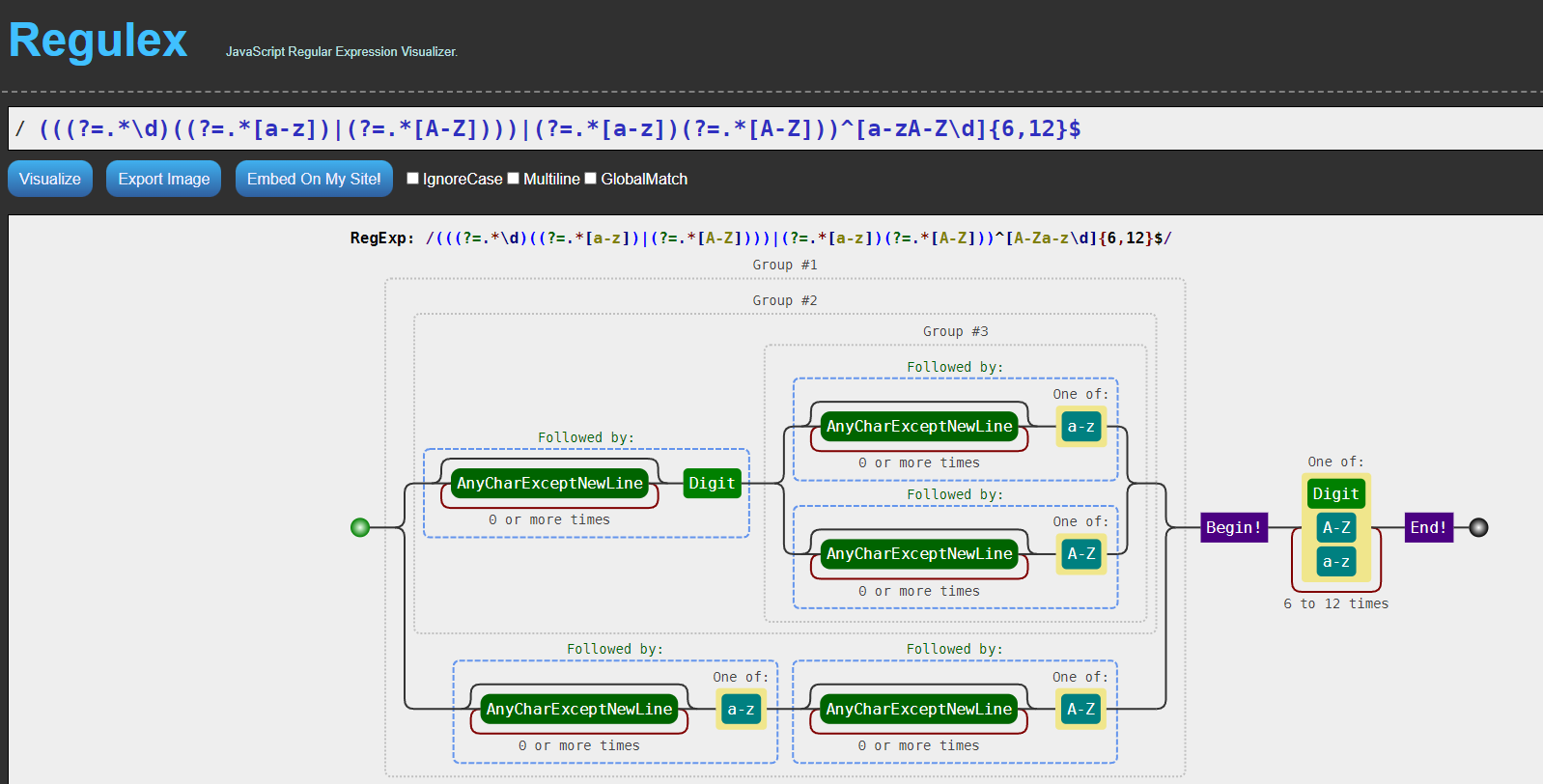Image resolution: width=1543 pixels, height=784 pixels.
Task: Click a-z node in Group #3
Action: pos(1080,426)
